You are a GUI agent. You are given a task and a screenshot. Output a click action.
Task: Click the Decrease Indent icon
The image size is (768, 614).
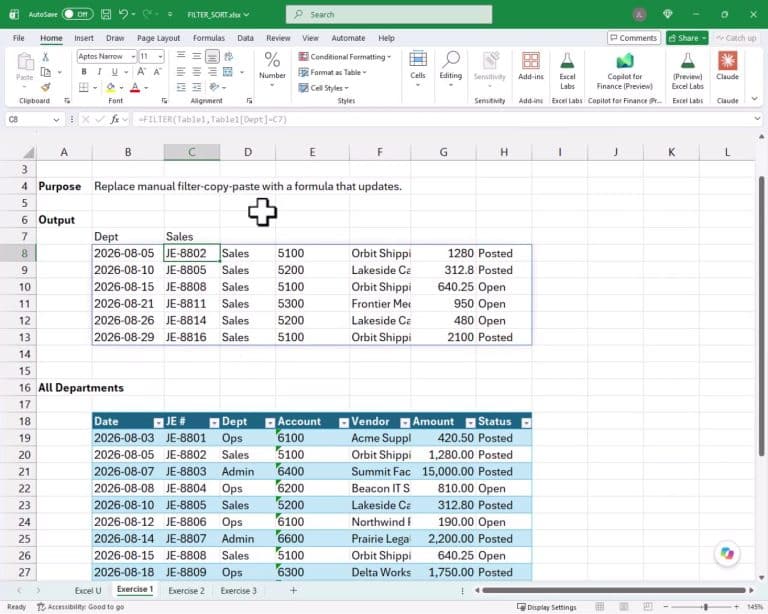[181, 88]
